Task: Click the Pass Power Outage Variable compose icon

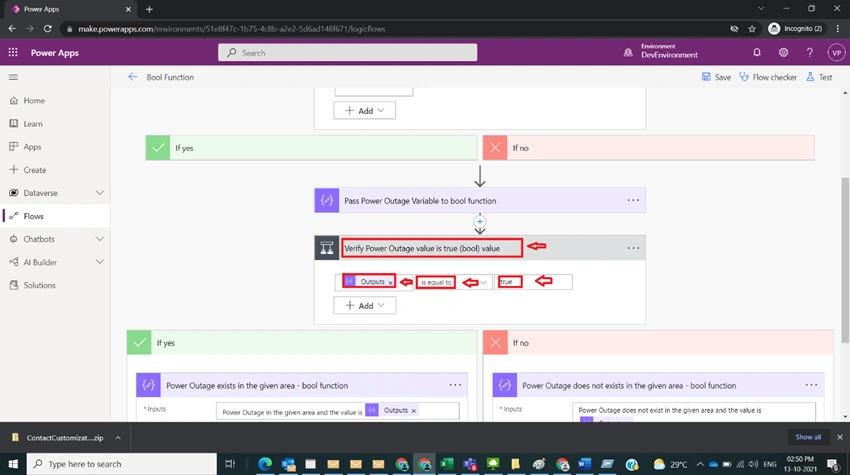Action: coord(327,200)
